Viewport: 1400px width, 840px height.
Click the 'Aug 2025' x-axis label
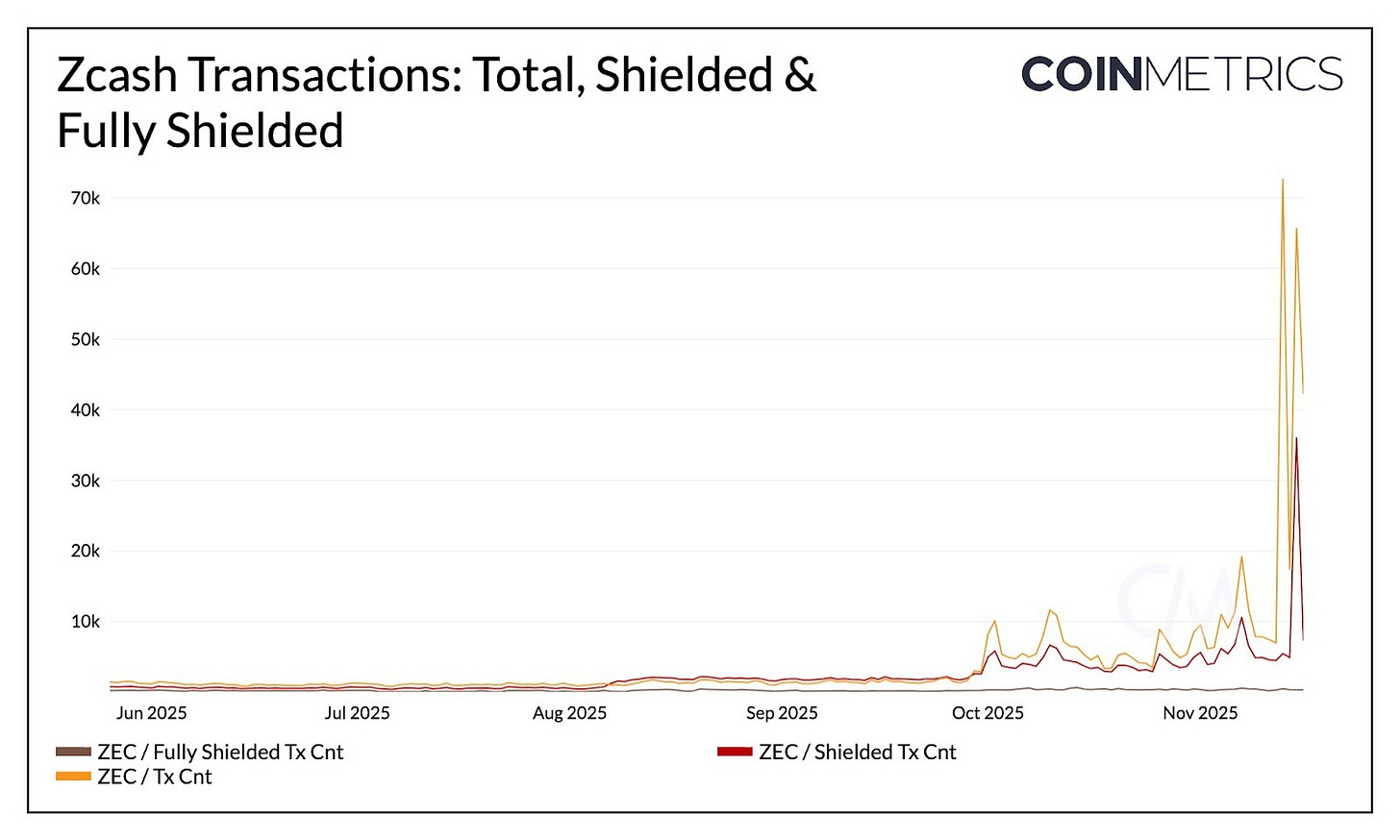tap(569, 713)
